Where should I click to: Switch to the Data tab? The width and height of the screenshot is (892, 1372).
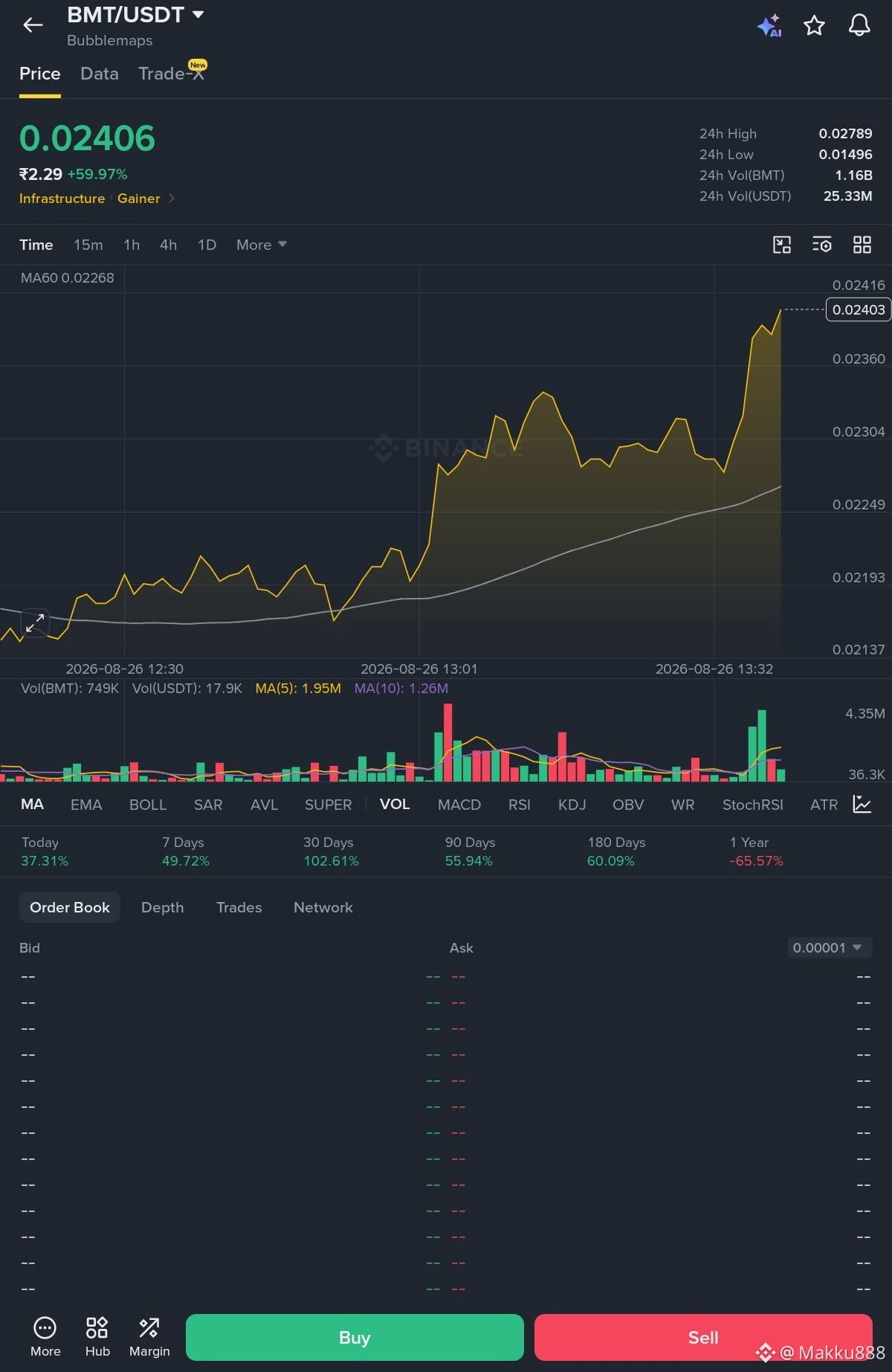point(100,74)
